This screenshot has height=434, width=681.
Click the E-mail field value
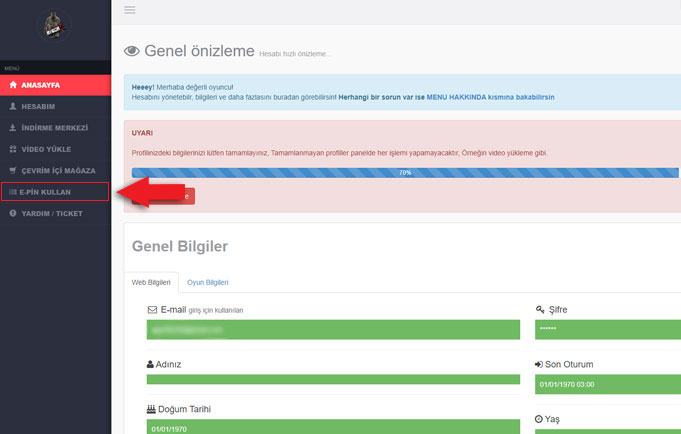333,329
